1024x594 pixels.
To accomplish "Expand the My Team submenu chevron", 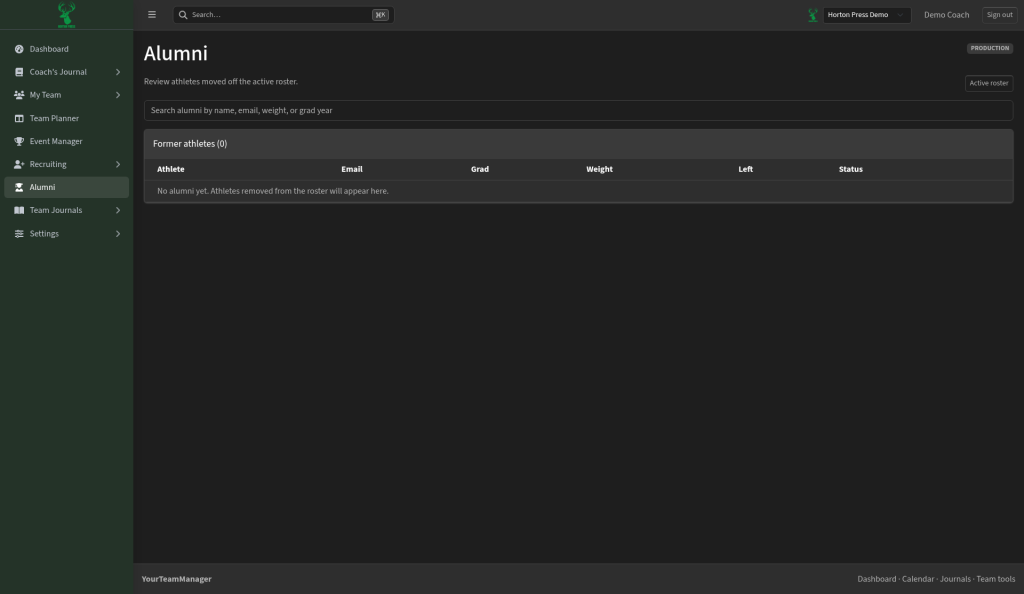I will point(118,95).
